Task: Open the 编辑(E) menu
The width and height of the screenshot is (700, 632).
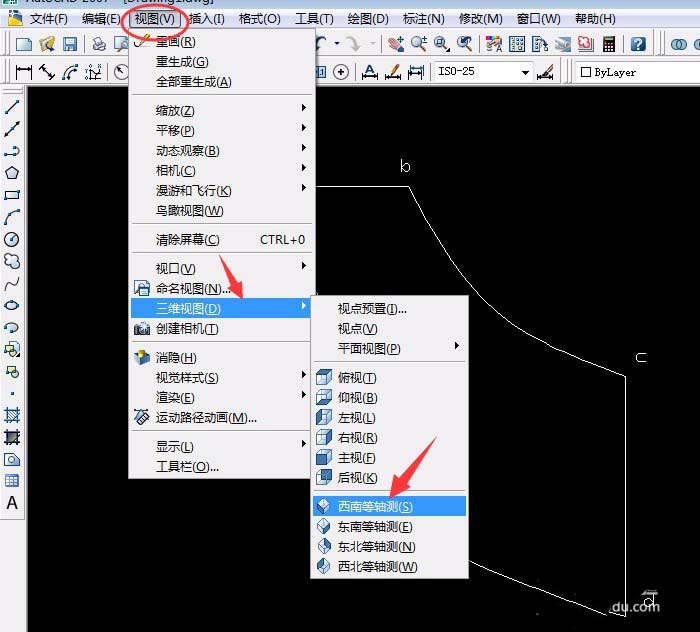Action: pos(101,19)
